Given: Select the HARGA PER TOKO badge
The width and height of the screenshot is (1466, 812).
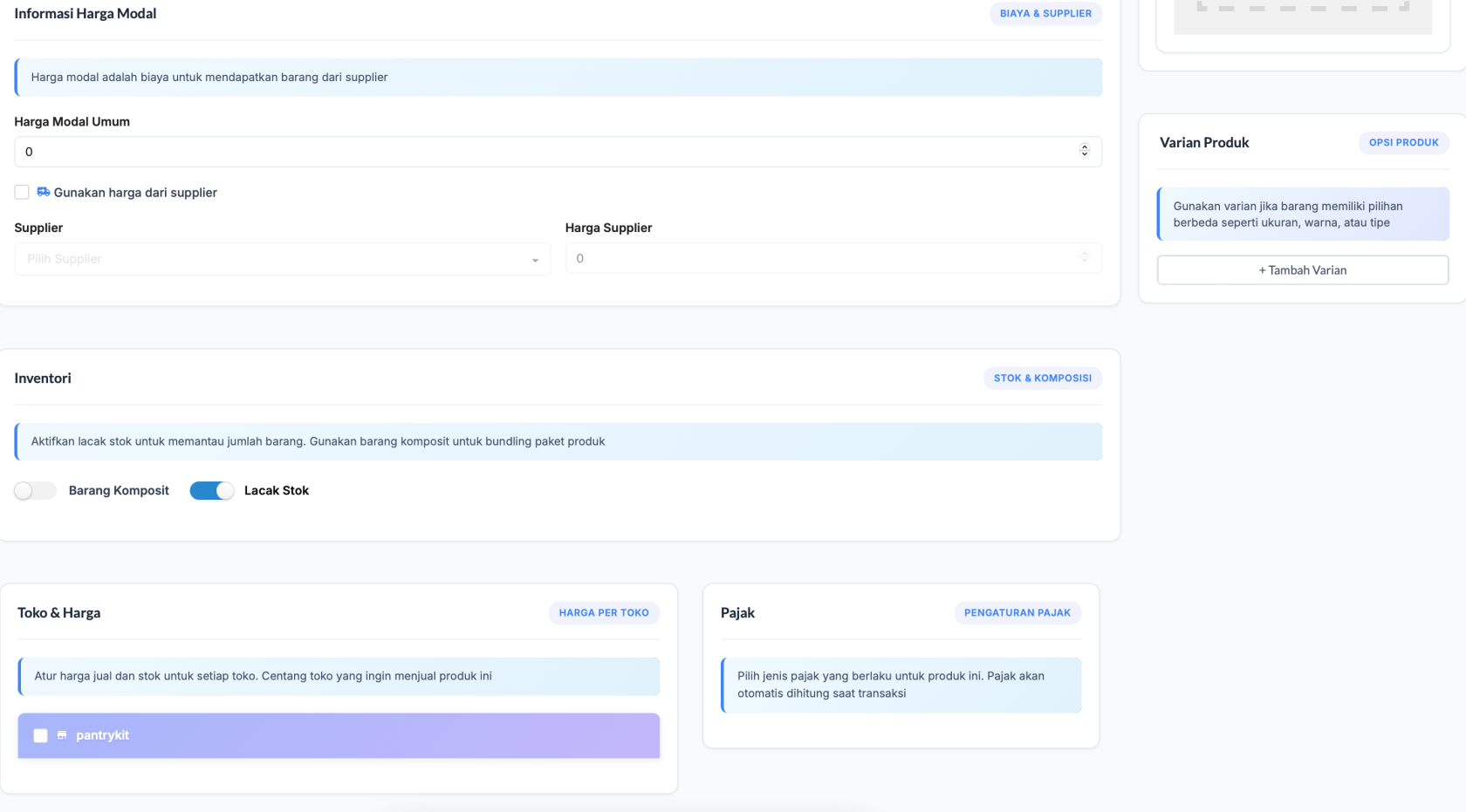Looking at the screenshot, I should 603,613.
